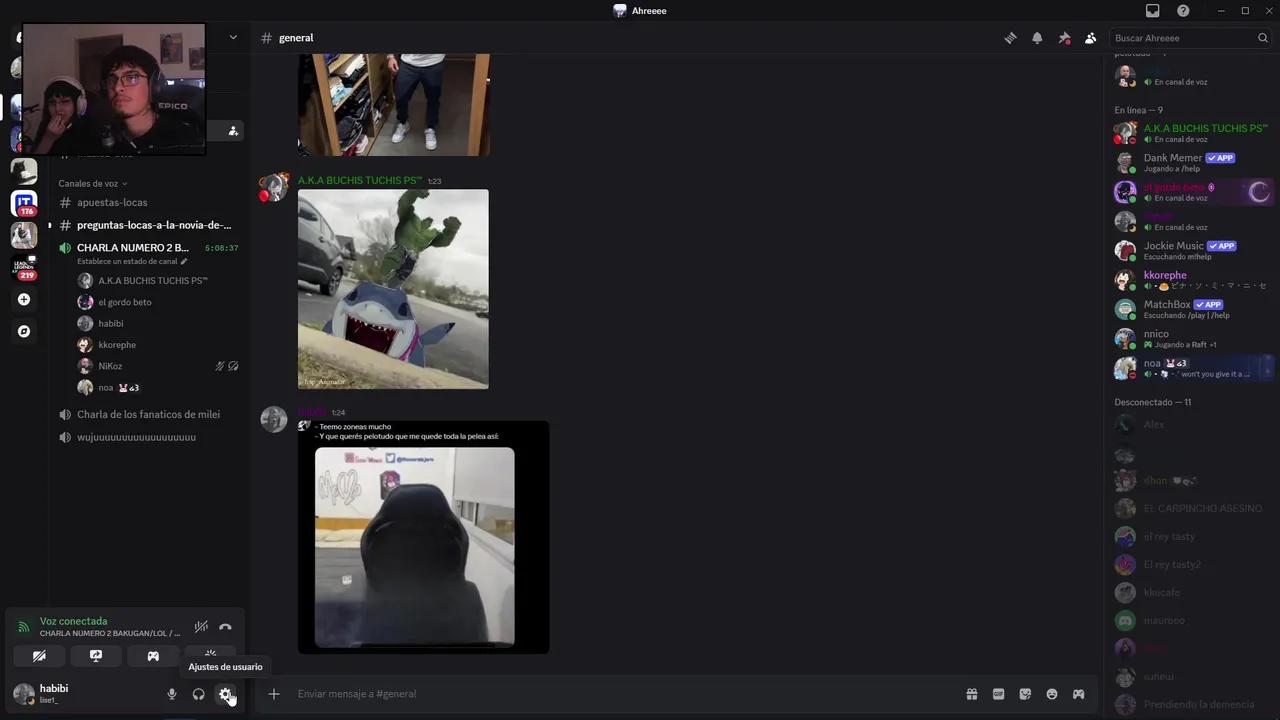1280x720 pixels.
Task: Type area: Enviar mensaje a #general
Action: (625, 694)
